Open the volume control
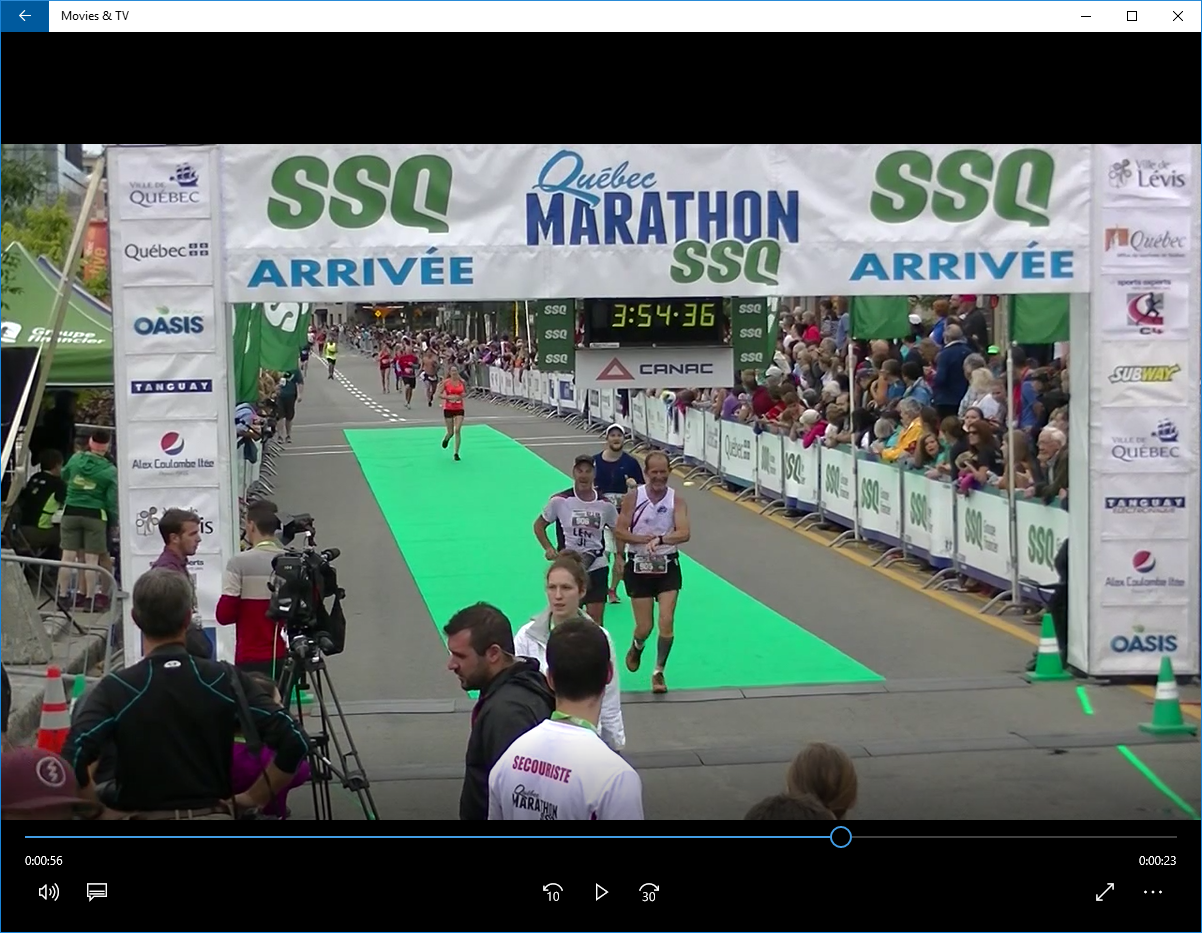This screenshot has width=1202, height=933. (48, 892)
